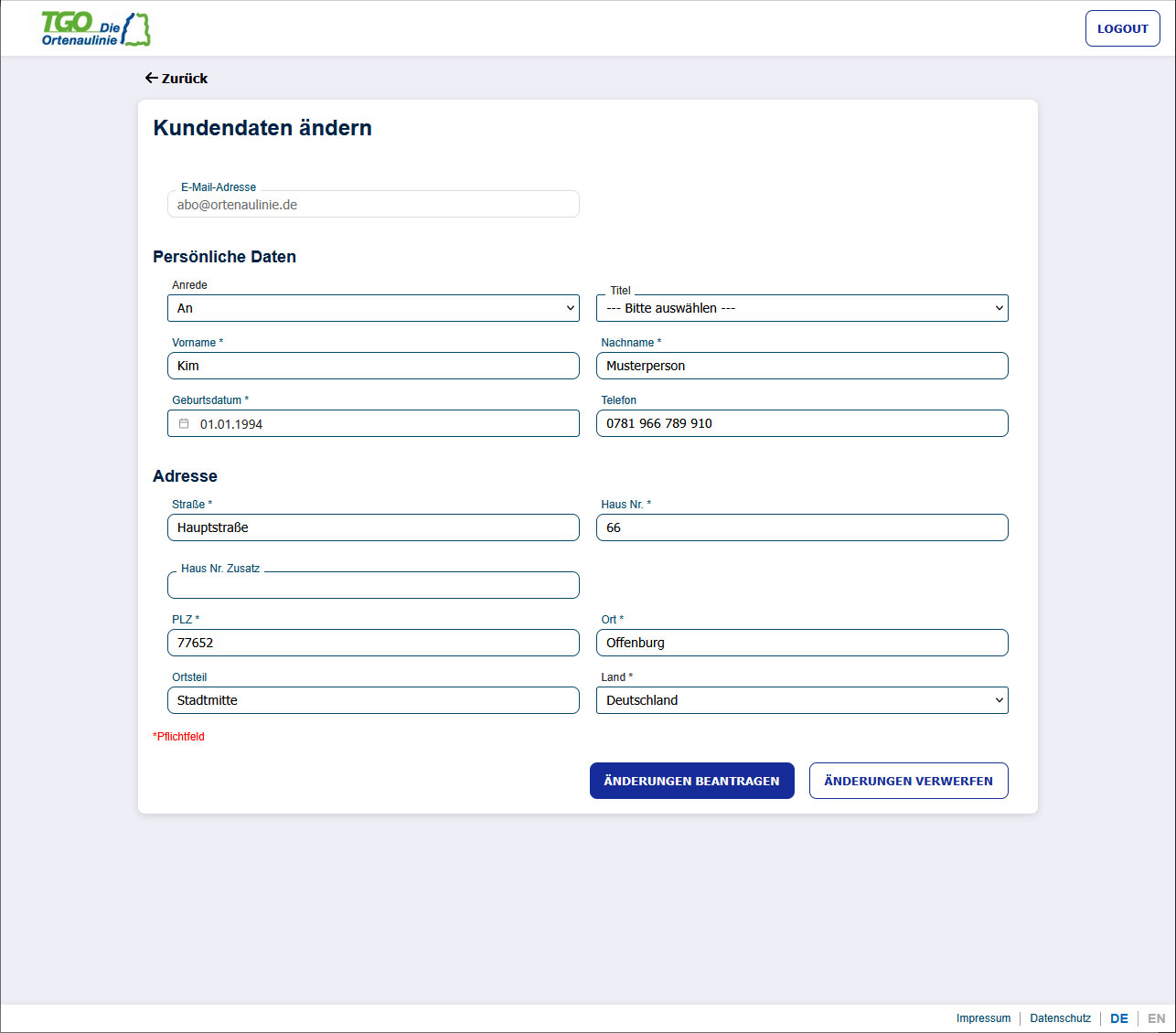Click the Ortsteil field containing Stadtmitte
1176x1033 pixels.
[x=373, y=700]
